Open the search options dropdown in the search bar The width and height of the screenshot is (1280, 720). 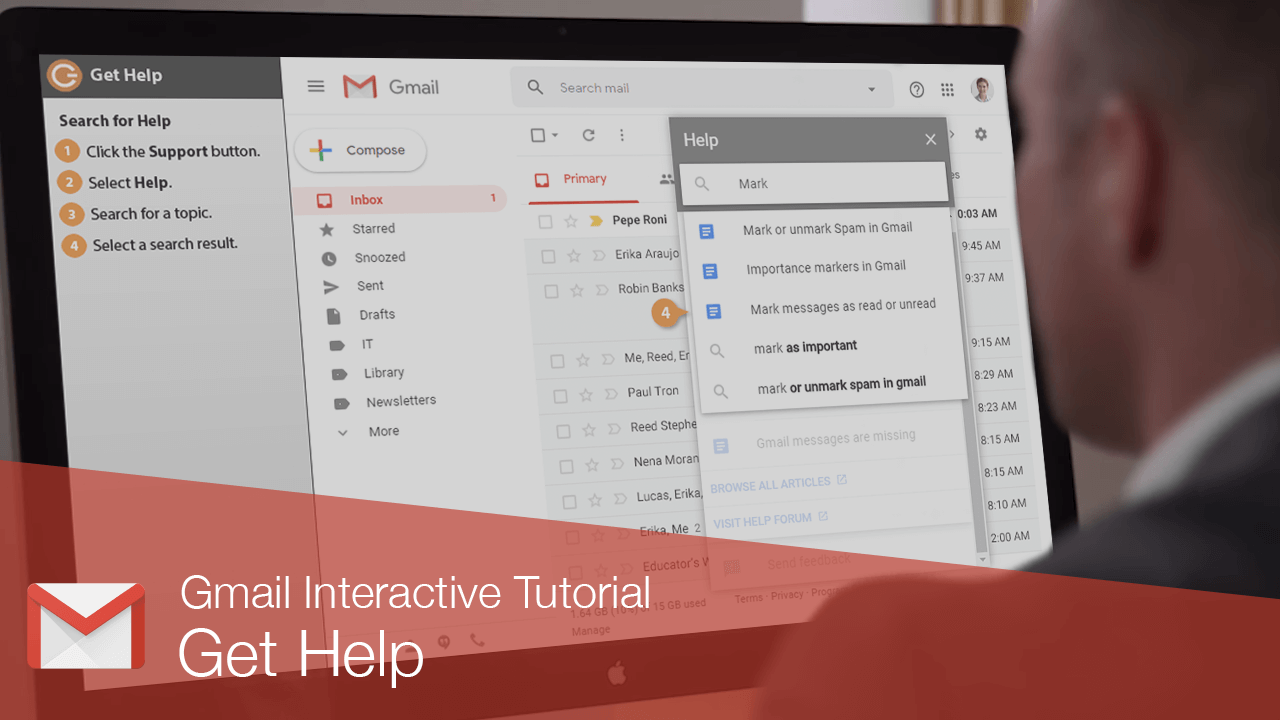coord(870,88)
